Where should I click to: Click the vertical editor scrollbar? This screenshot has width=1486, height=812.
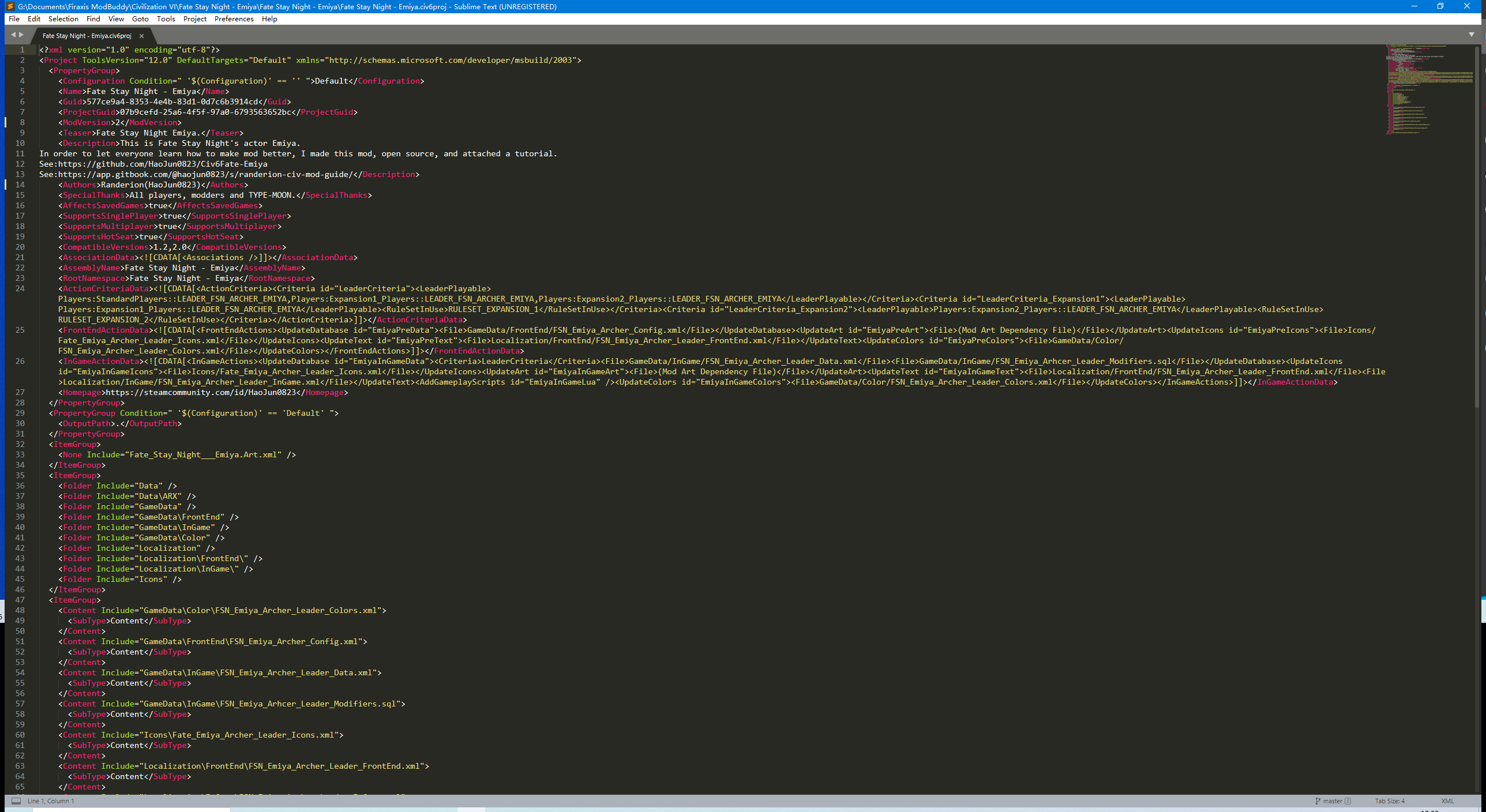point(1478,228)
